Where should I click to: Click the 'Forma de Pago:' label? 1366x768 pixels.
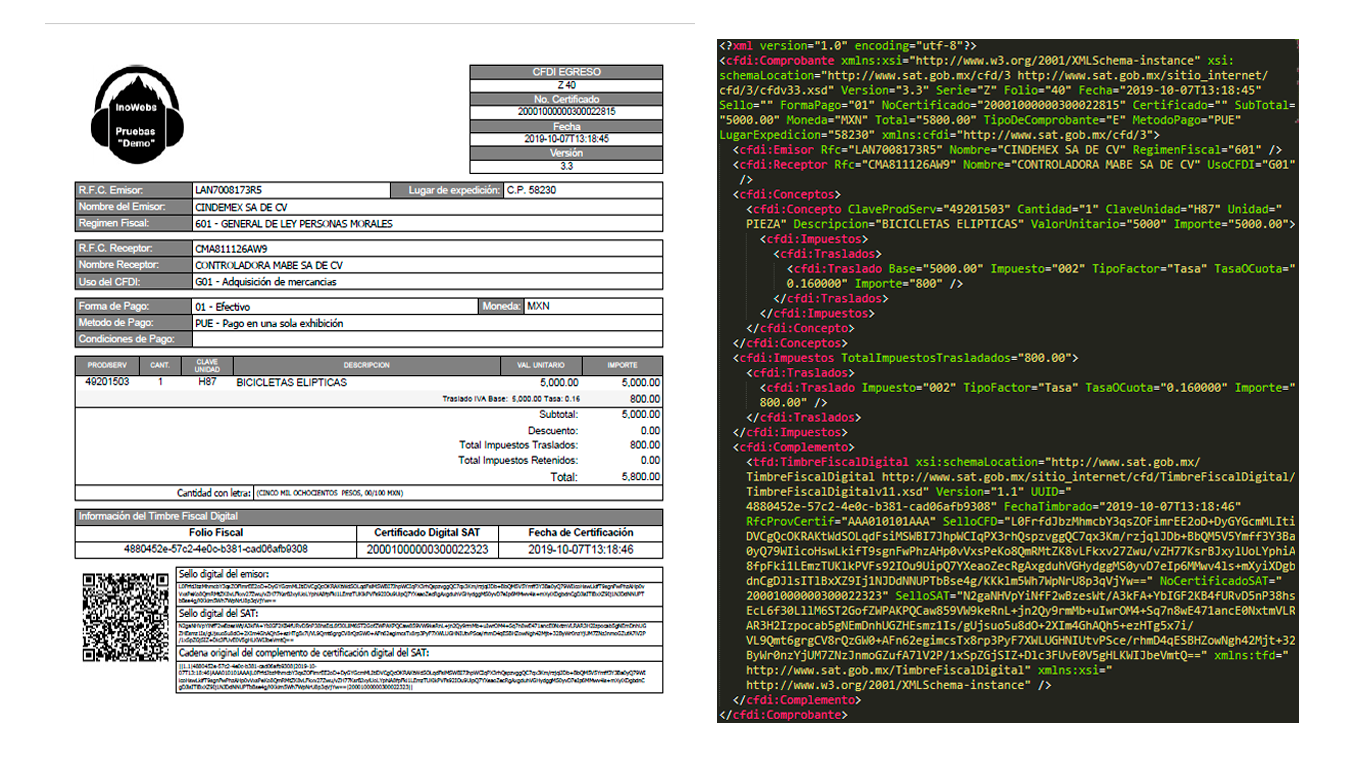(x=113, y=306)
